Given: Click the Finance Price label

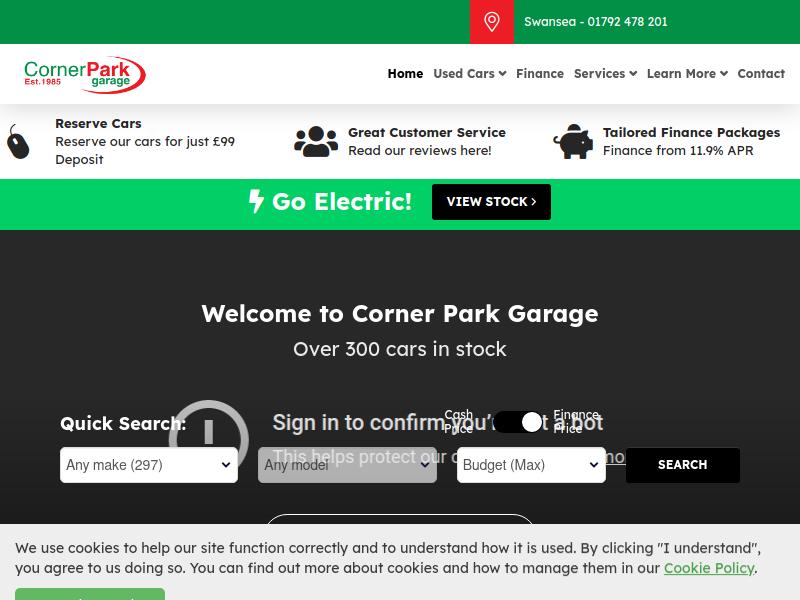Looking at the screenshot, I should pyautogui.click(x=576, y=421).
